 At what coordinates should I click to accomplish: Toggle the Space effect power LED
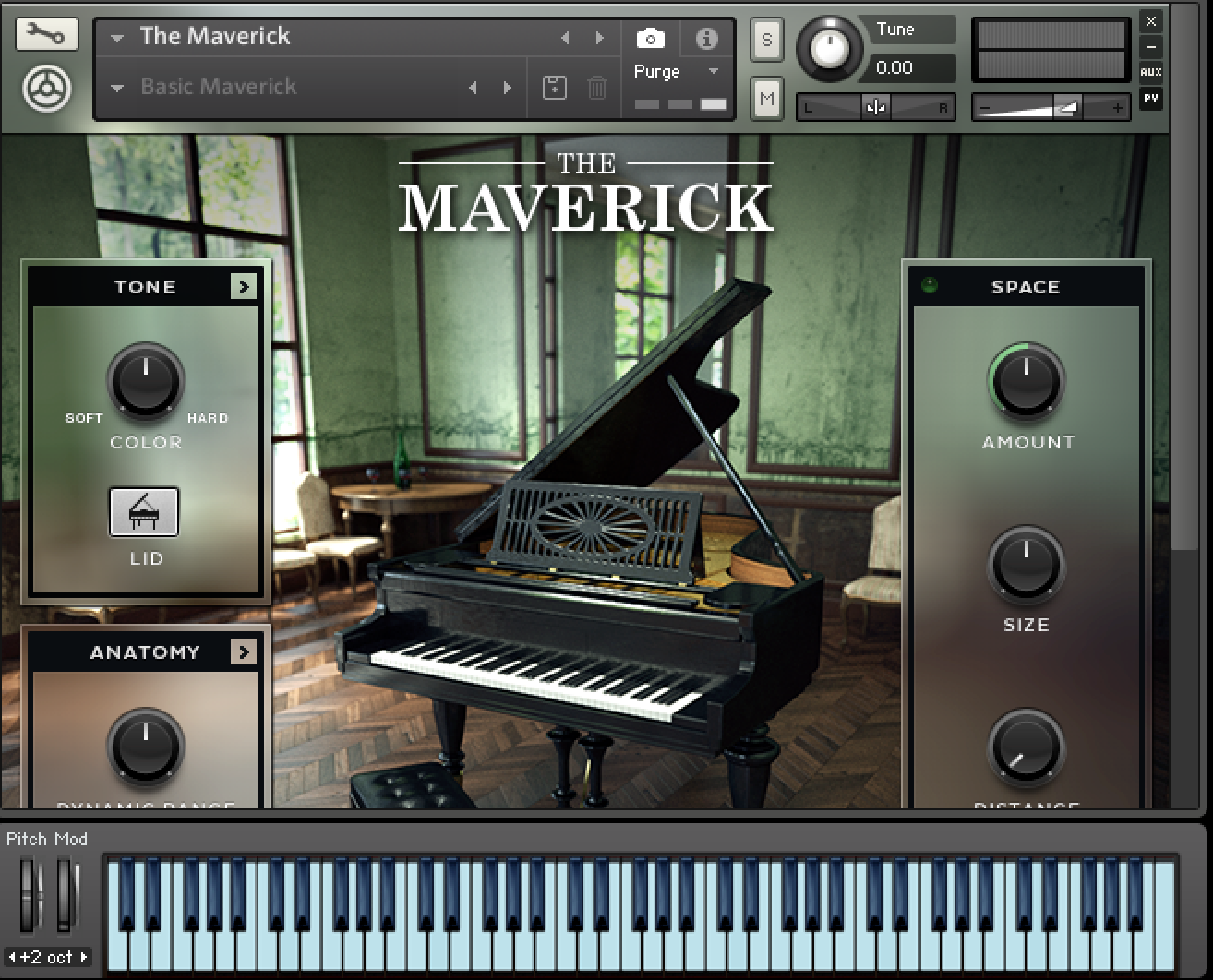(930, 285)
